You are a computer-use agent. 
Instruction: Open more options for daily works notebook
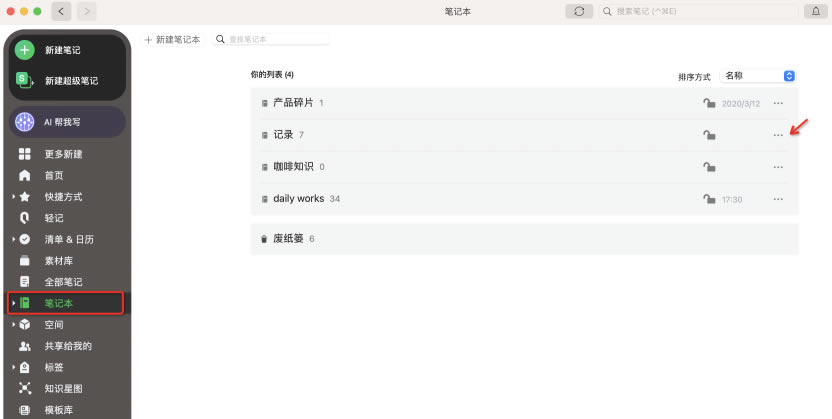pos(778,199)
